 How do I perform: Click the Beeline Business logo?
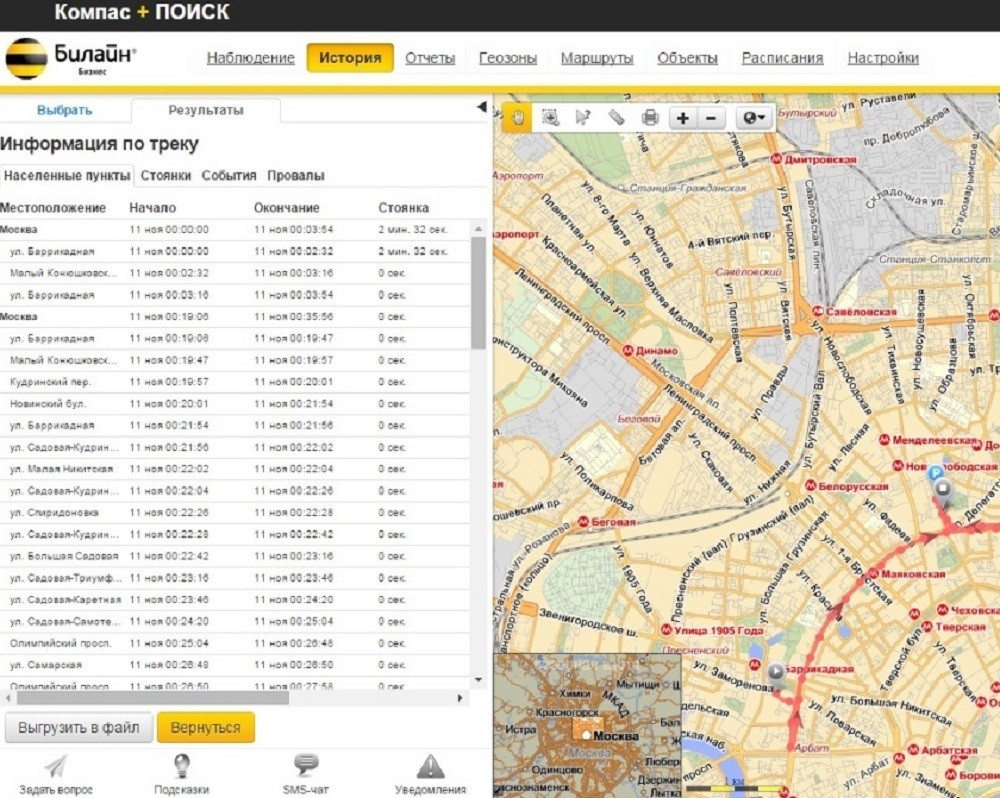click(x=70, y=59)
